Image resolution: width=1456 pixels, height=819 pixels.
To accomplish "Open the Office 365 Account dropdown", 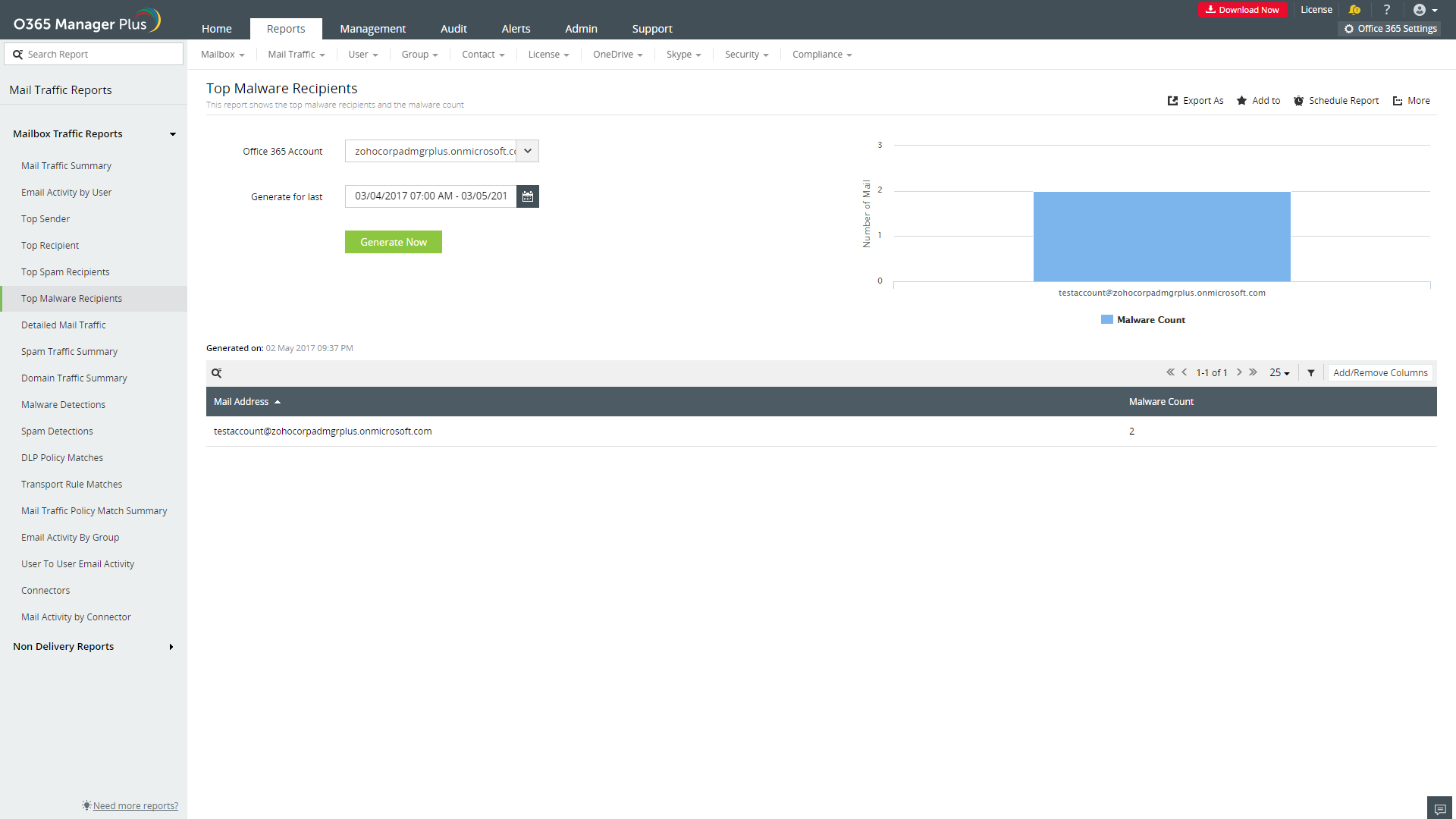I will point(528,151).
